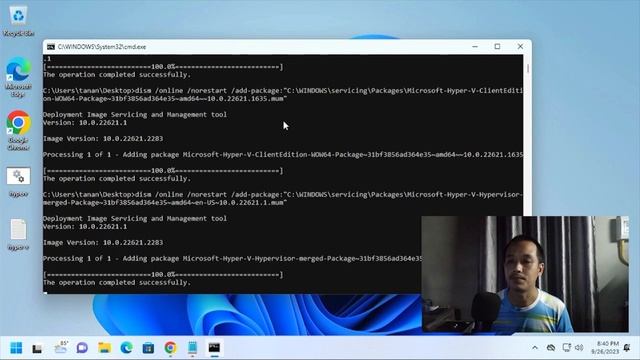Click the cmd.exe title bar icon
Viewport: 640px width, 360px height.
point(51,47)
